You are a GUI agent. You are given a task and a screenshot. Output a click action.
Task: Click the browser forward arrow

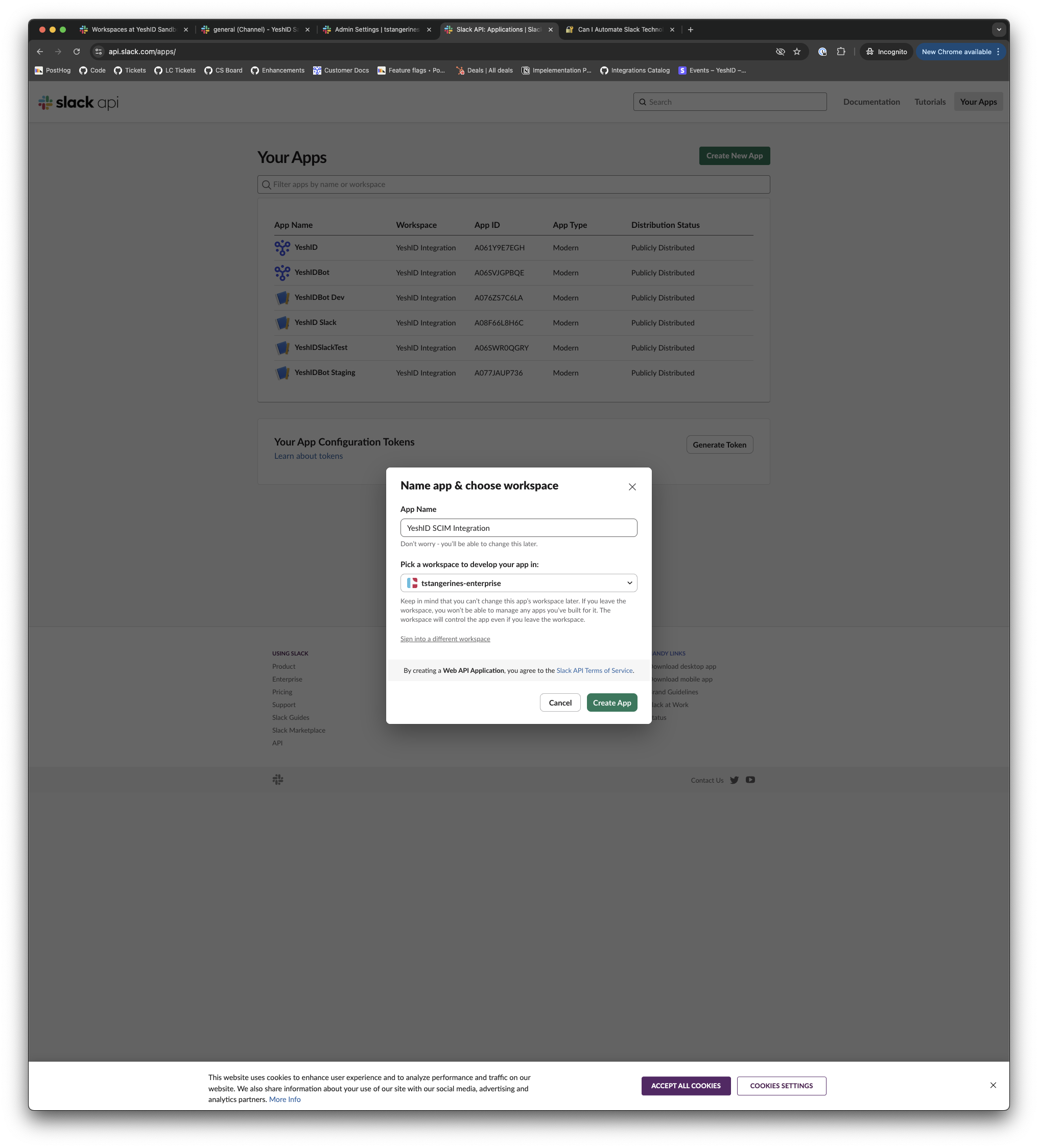point(58,52)
